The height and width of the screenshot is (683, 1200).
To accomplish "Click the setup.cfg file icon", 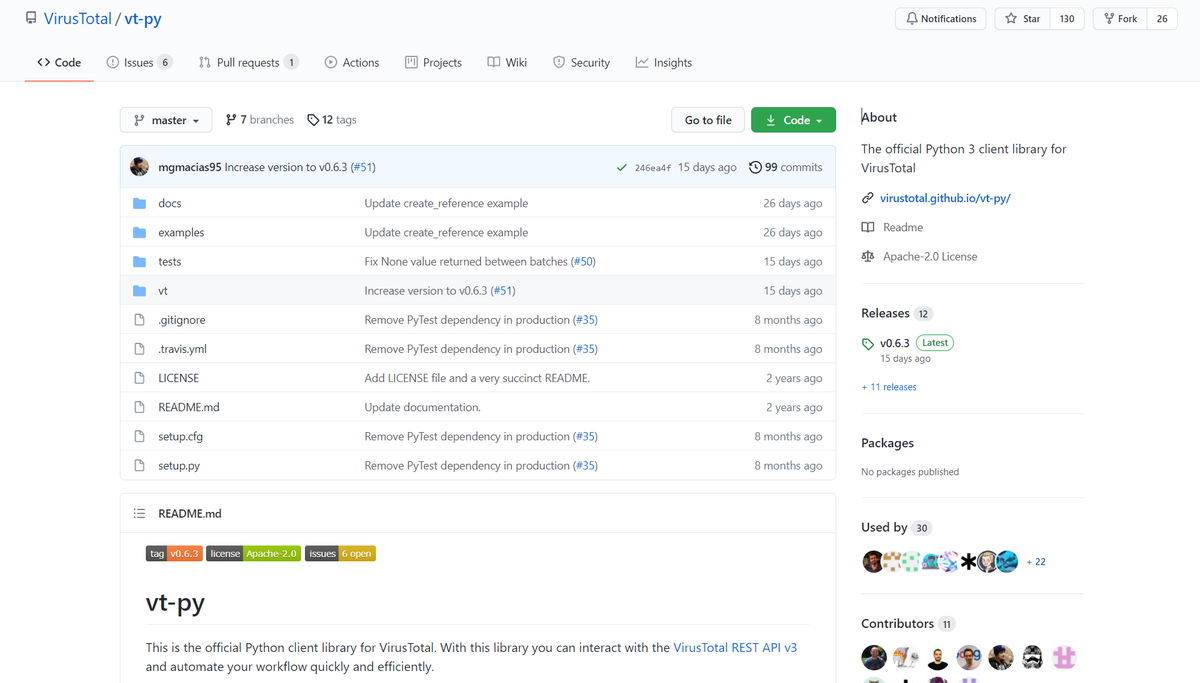I will 139,436.
